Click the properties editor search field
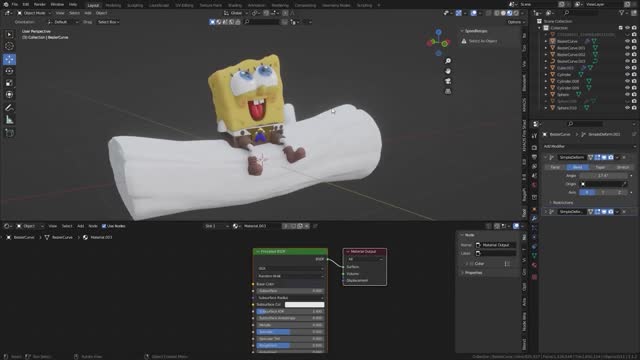Image resolution: width=640 pixels, height=360 pixels. (x=585, y=124)
